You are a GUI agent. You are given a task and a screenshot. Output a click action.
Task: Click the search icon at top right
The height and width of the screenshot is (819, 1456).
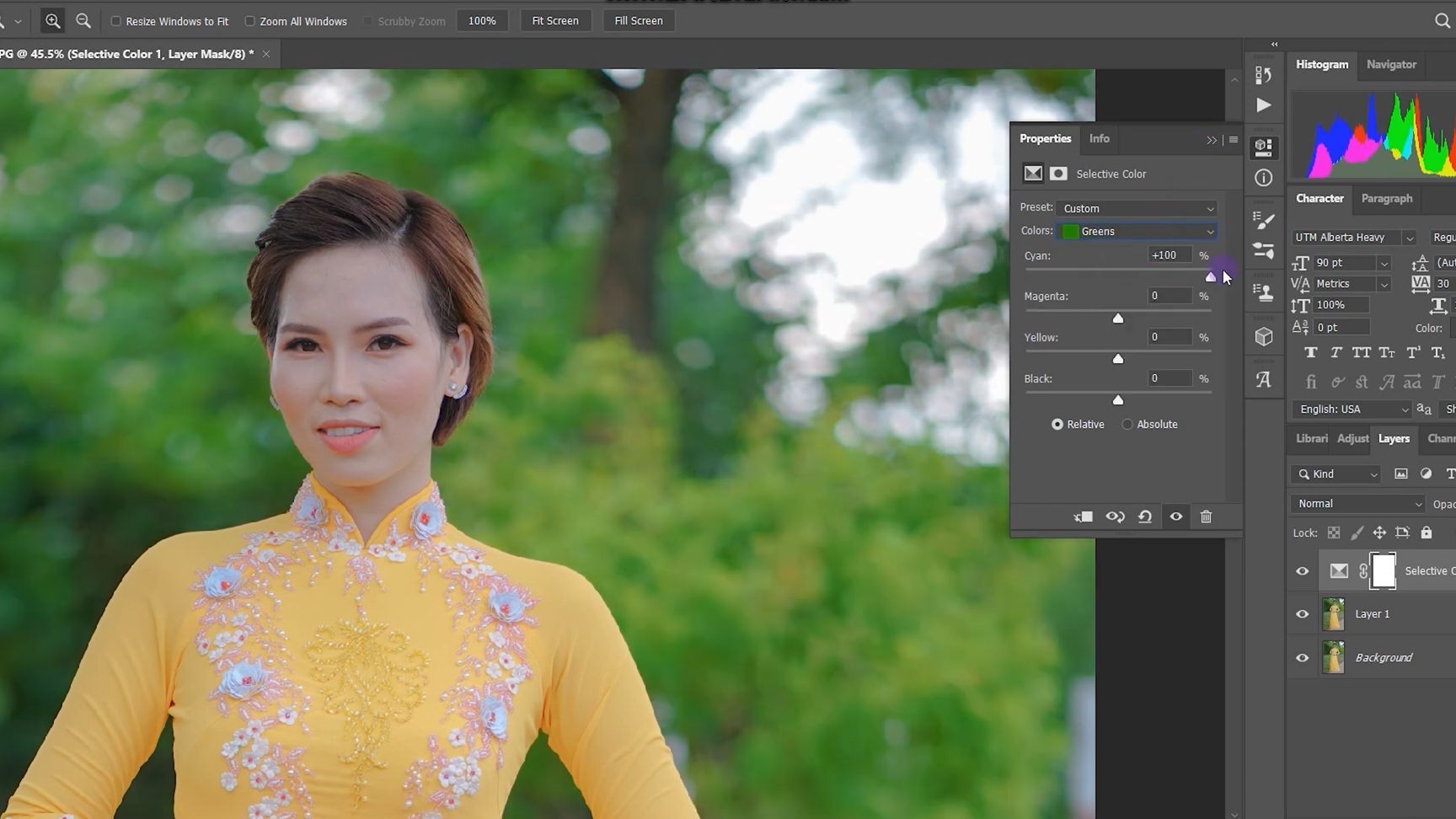coord(1442,21)
